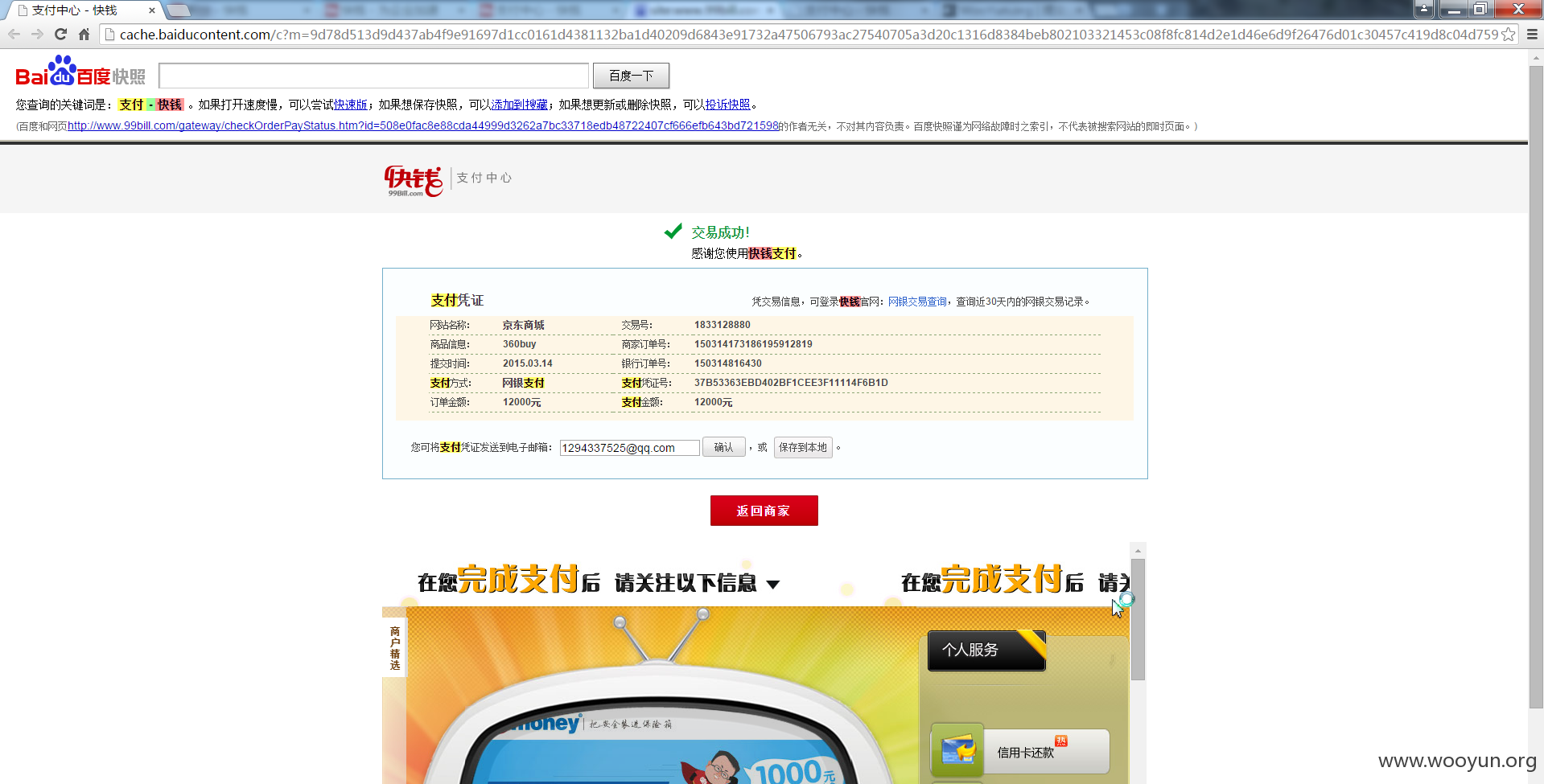Click the 商户精选 side tab

(394, 647)
